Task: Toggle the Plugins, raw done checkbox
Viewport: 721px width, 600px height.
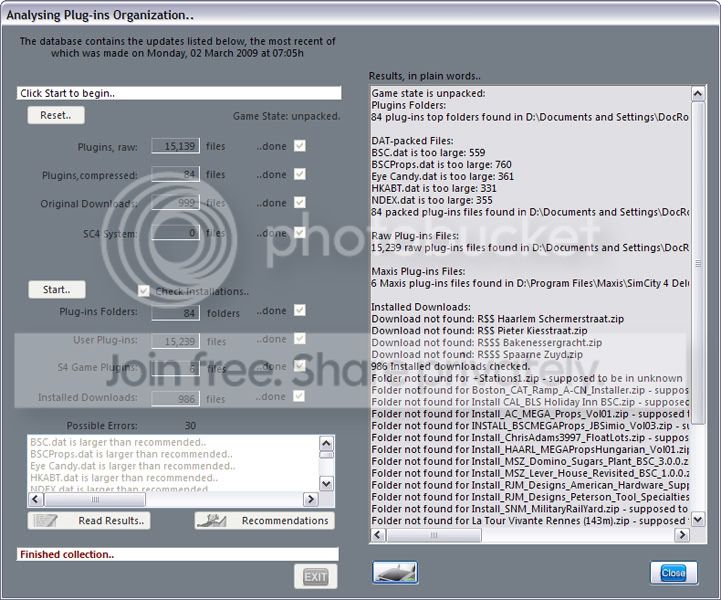Action: tap(300, 146)
